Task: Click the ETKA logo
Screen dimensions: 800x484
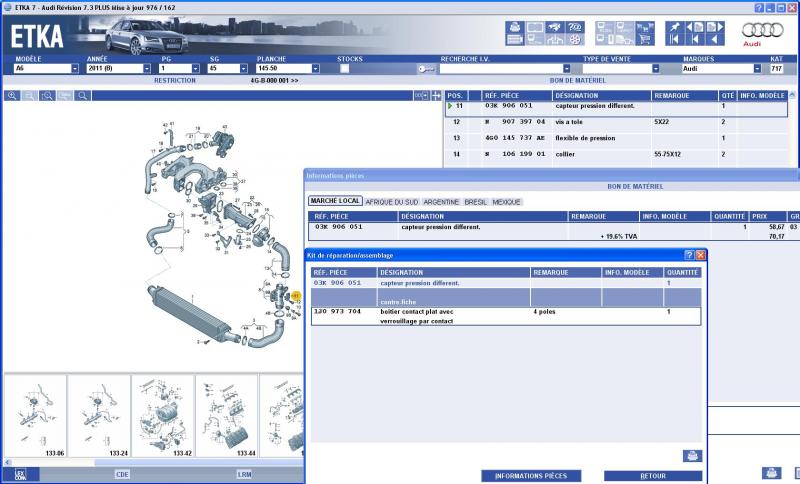Action: point(37,36)
